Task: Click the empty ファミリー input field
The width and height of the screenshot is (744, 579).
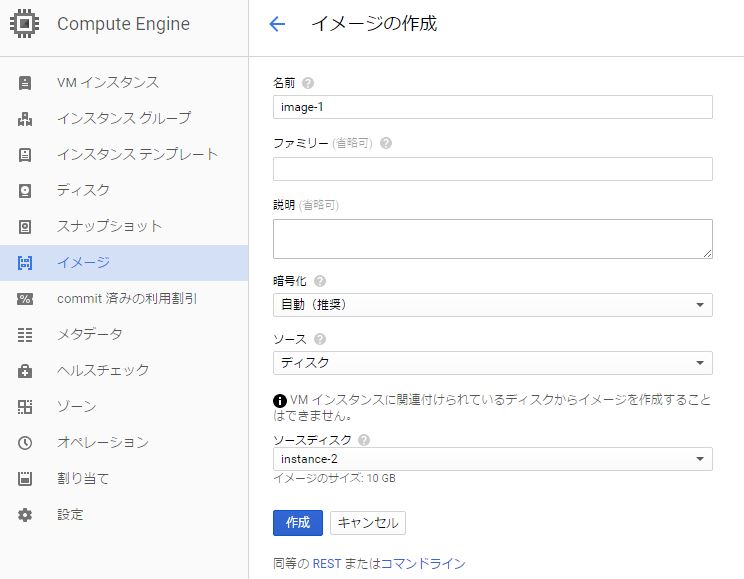Action: tap(493, 169)
